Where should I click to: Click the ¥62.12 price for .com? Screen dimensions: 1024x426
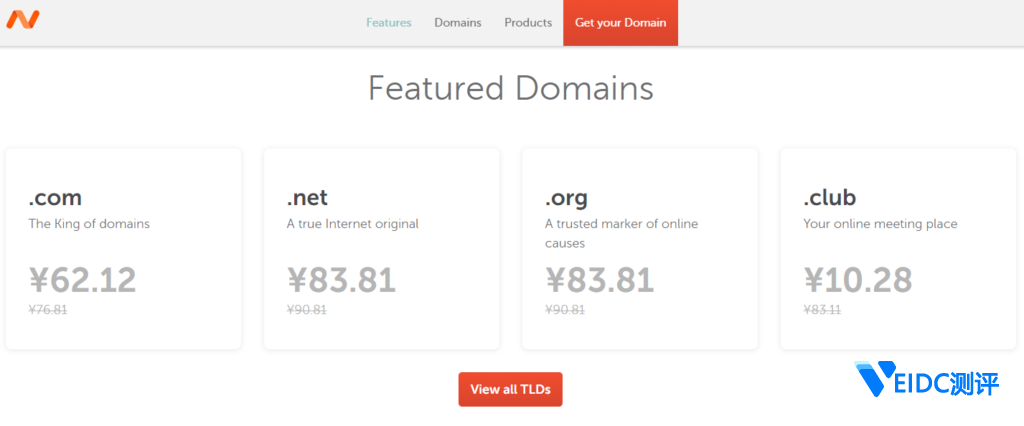tap(82, 280)
